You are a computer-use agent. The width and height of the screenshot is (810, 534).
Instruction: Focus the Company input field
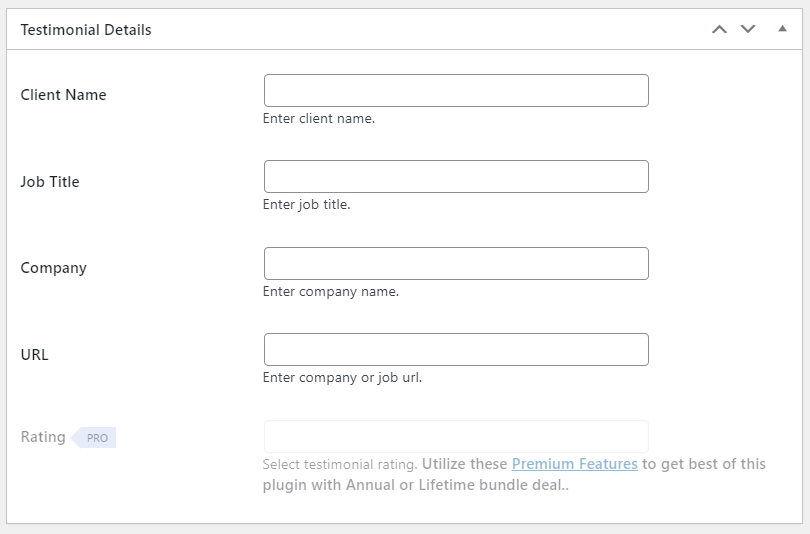(x=456, y=263)
